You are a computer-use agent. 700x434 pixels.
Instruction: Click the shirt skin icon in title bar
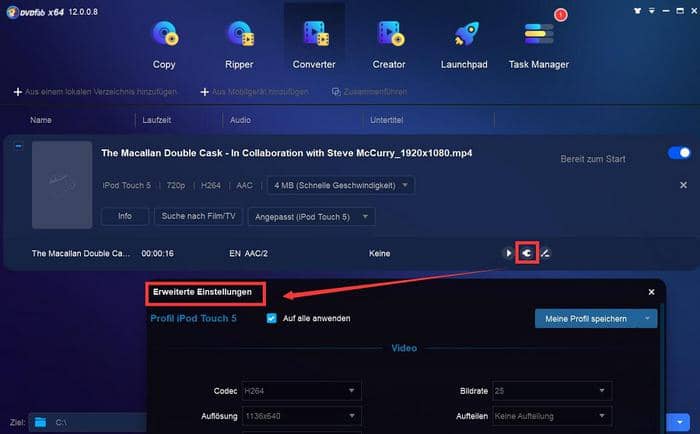tap(638, 11)
